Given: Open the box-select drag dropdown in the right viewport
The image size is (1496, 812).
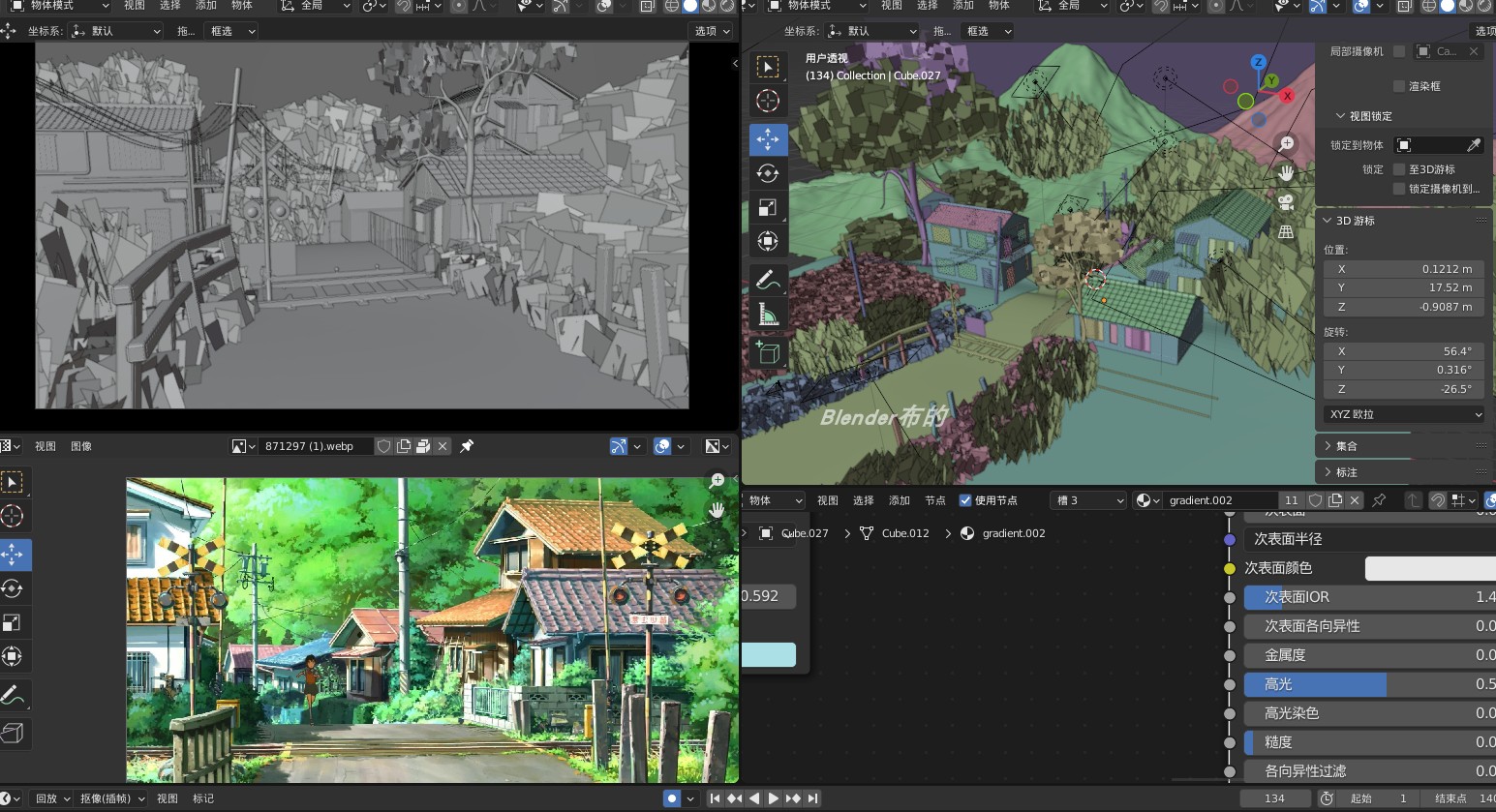Looking at the screenshot, I should pyautogui.click(x=989, y=31).
